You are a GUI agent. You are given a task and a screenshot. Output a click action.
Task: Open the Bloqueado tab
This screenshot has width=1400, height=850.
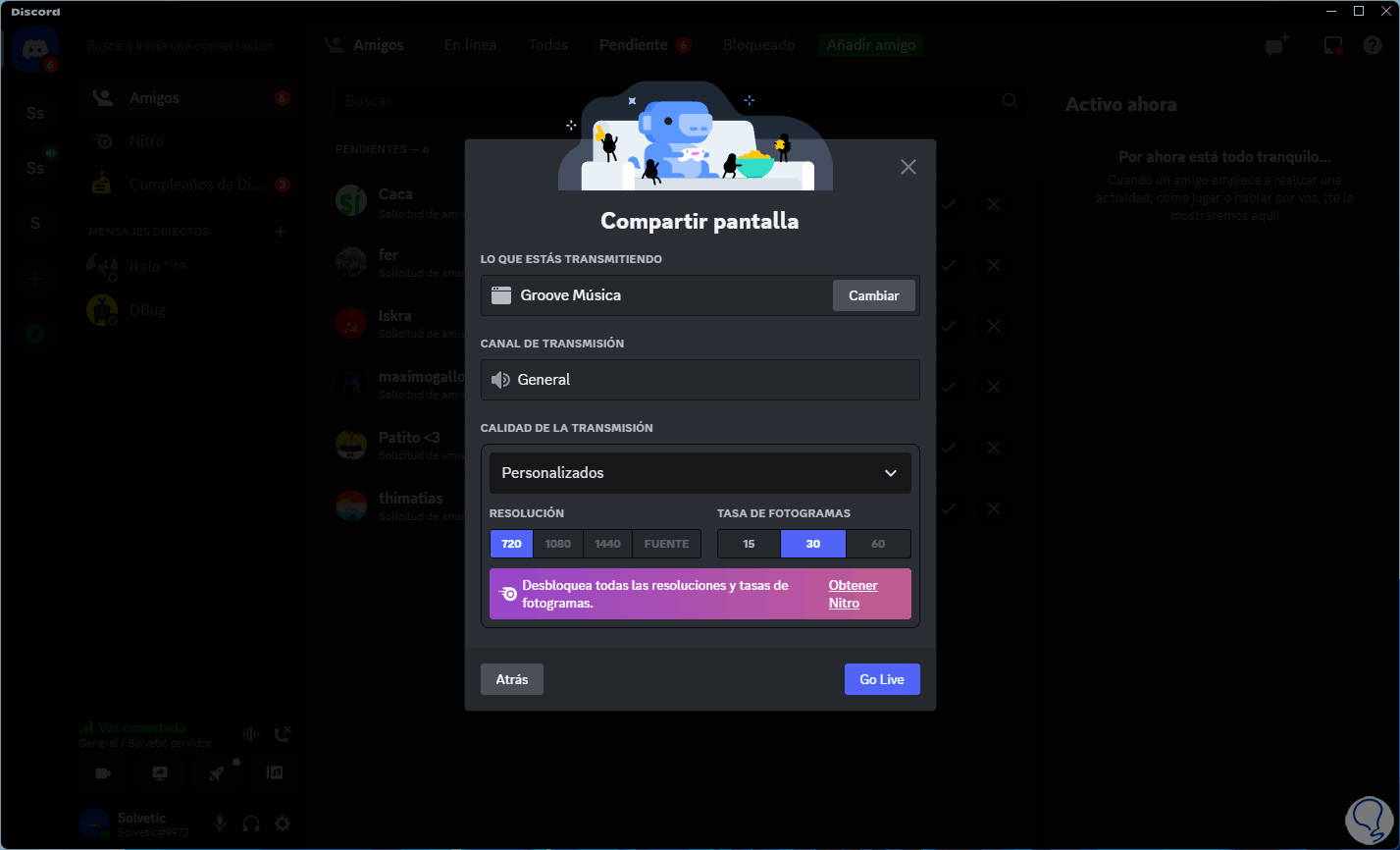pos(759,45)
